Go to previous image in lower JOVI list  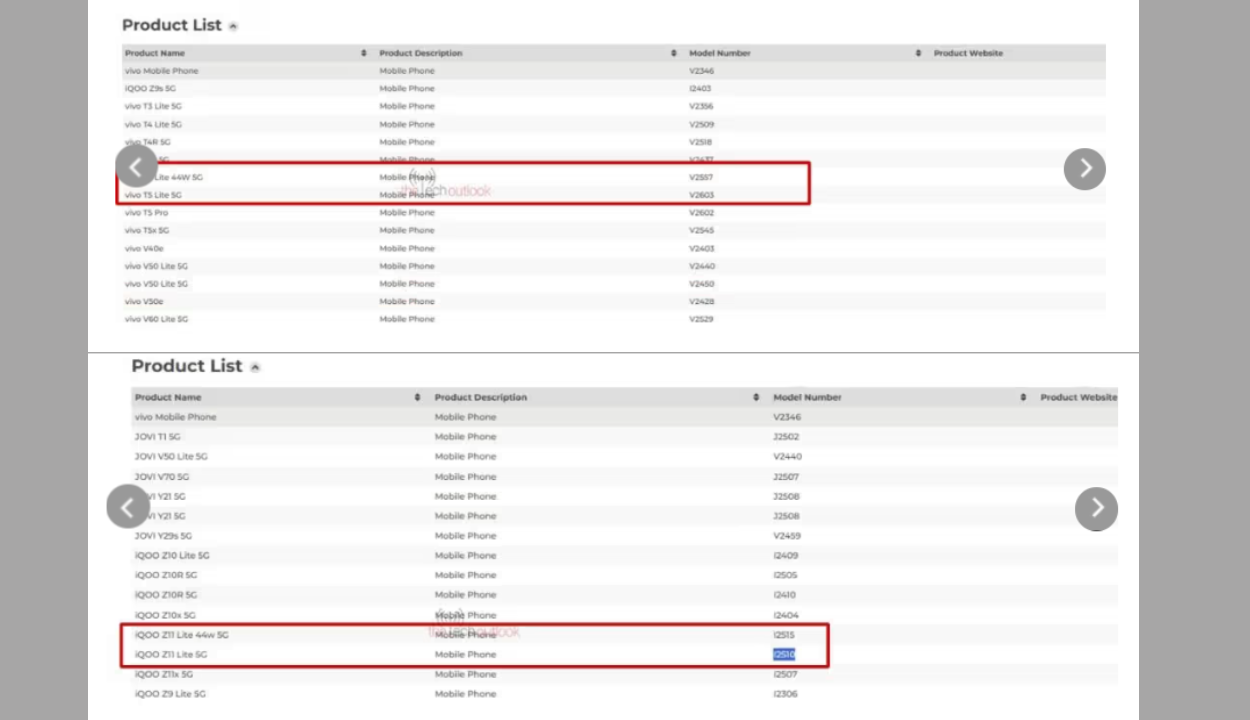click(x=128, y=508)
